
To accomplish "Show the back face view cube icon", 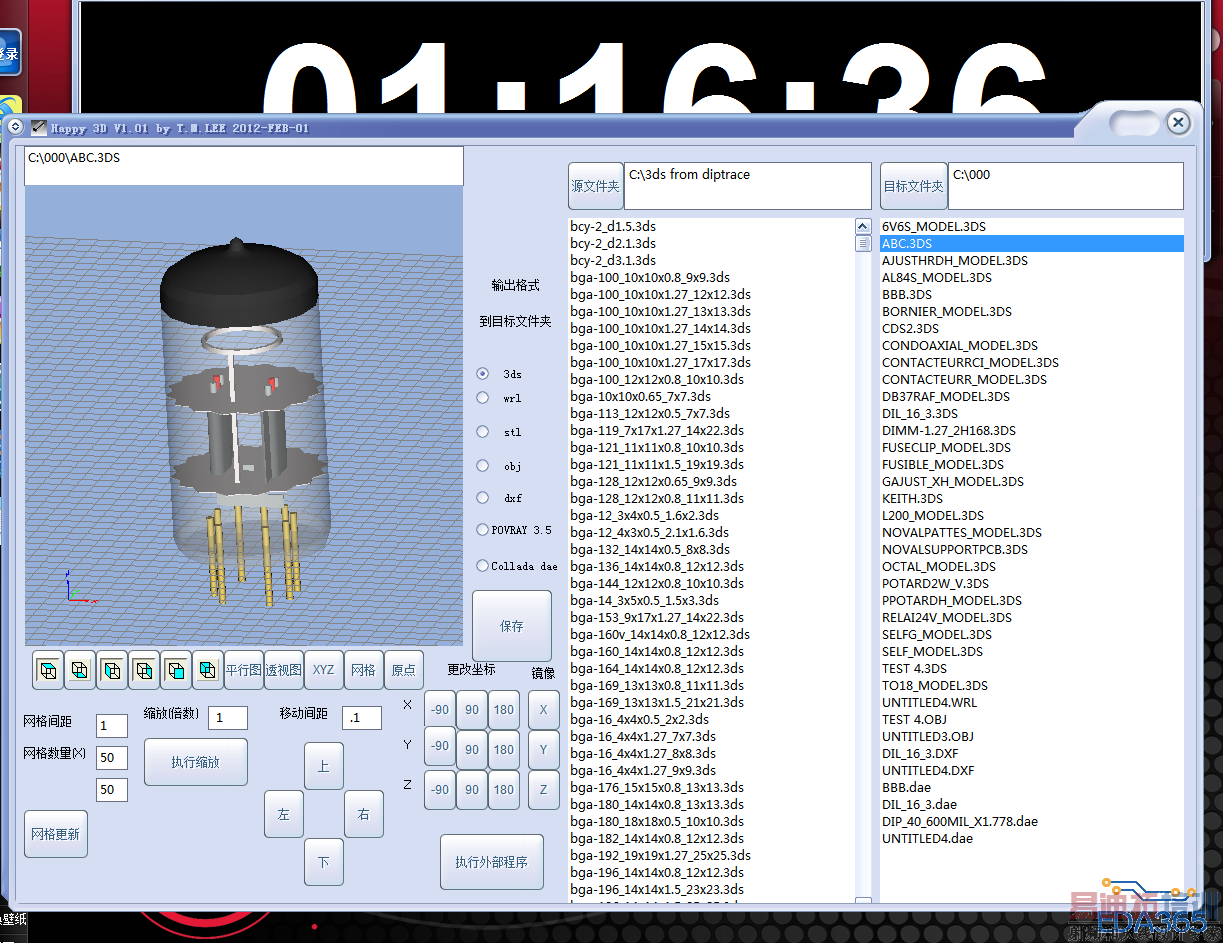I will pos(208,670).
